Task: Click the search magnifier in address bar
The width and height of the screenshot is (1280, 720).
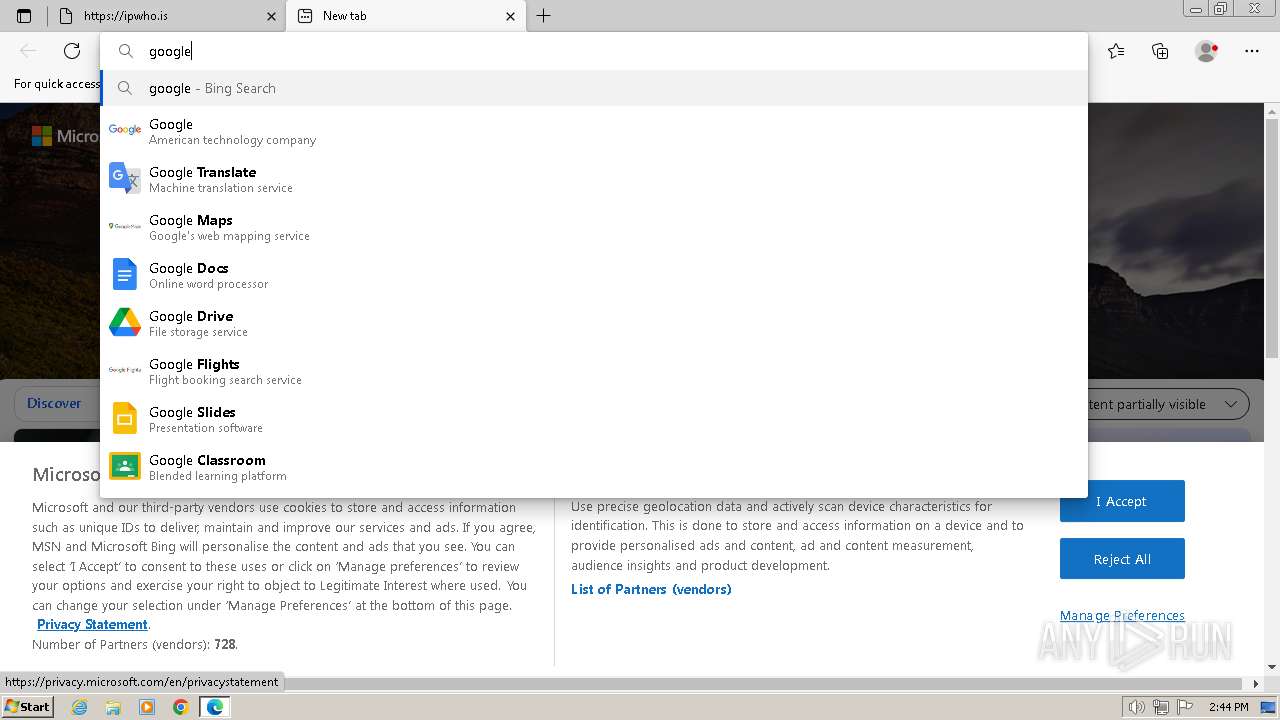Action: point(126,51)
